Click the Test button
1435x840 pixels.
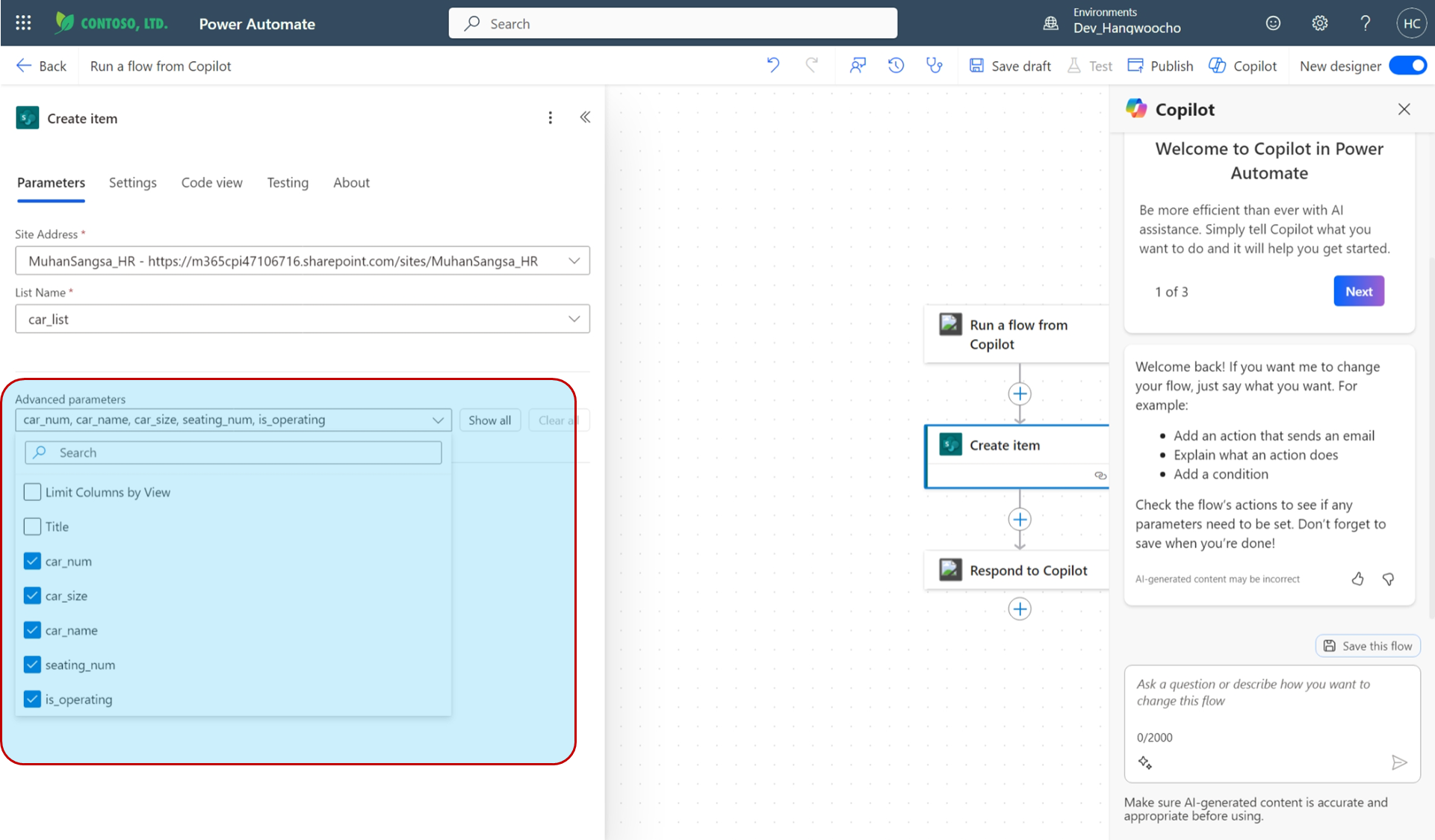tap(1089, 66)
